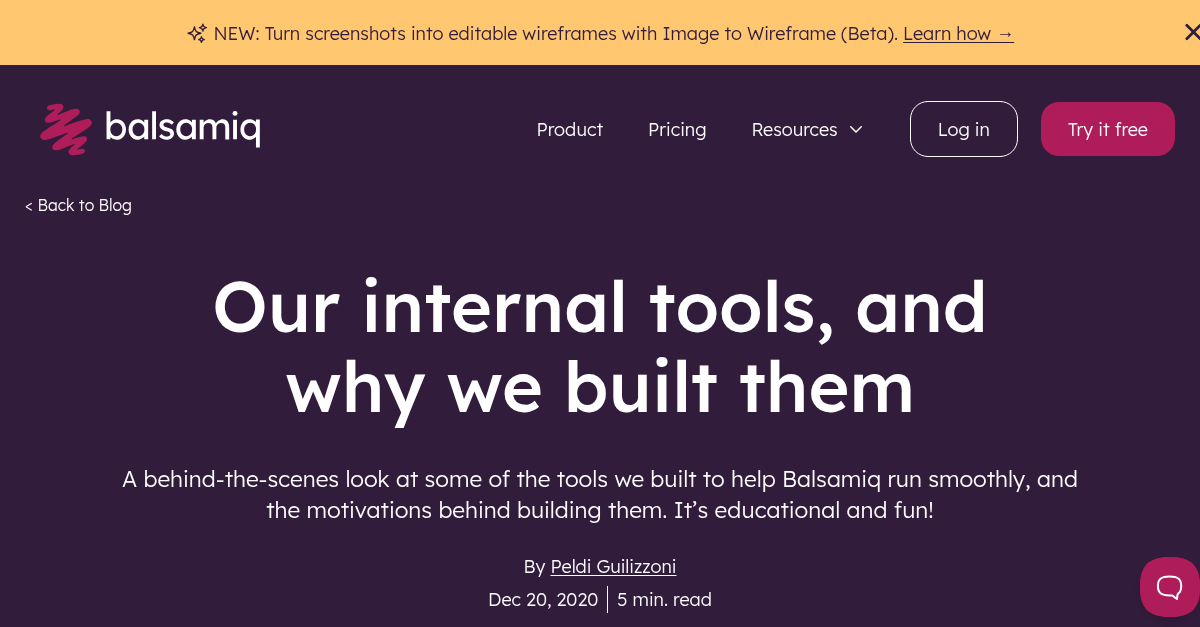1200x627 pixels.
Task: Click the Log in button
Action: click(963, 129)
